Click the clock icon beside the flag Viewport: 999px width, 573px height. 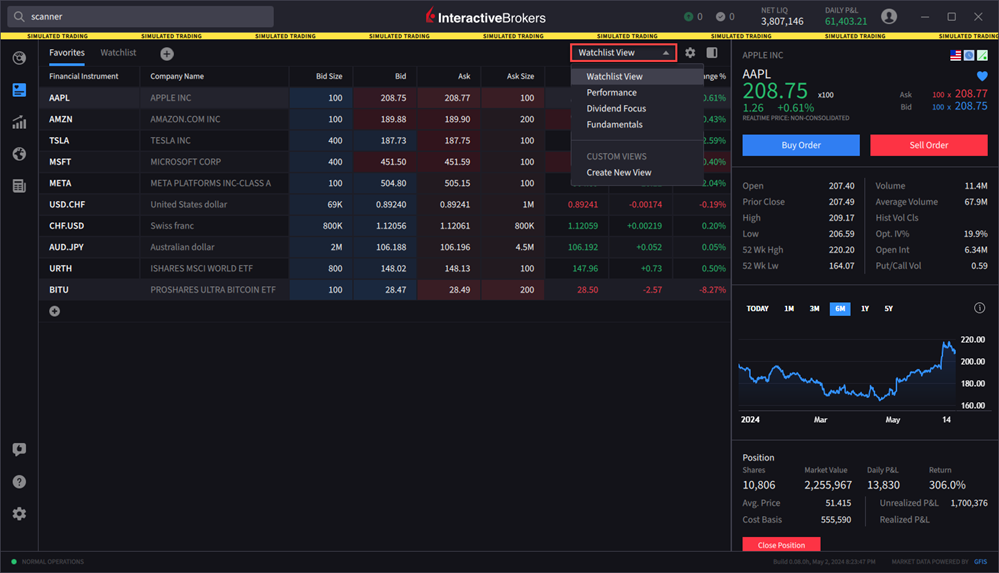(968, 55)
